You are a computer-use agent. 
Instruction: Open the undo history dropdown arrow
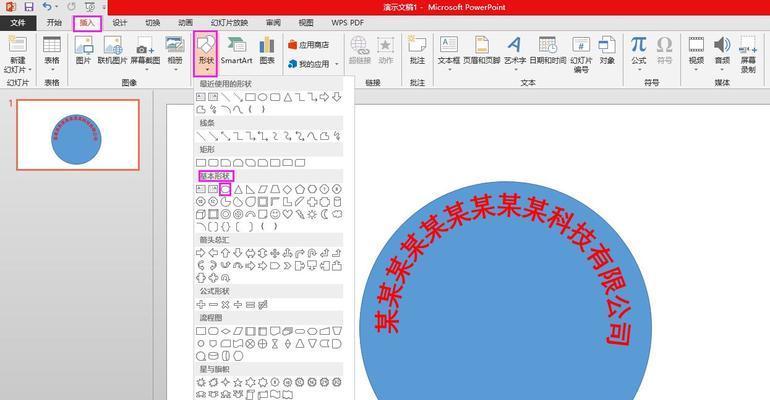click(x=56, y=7)
